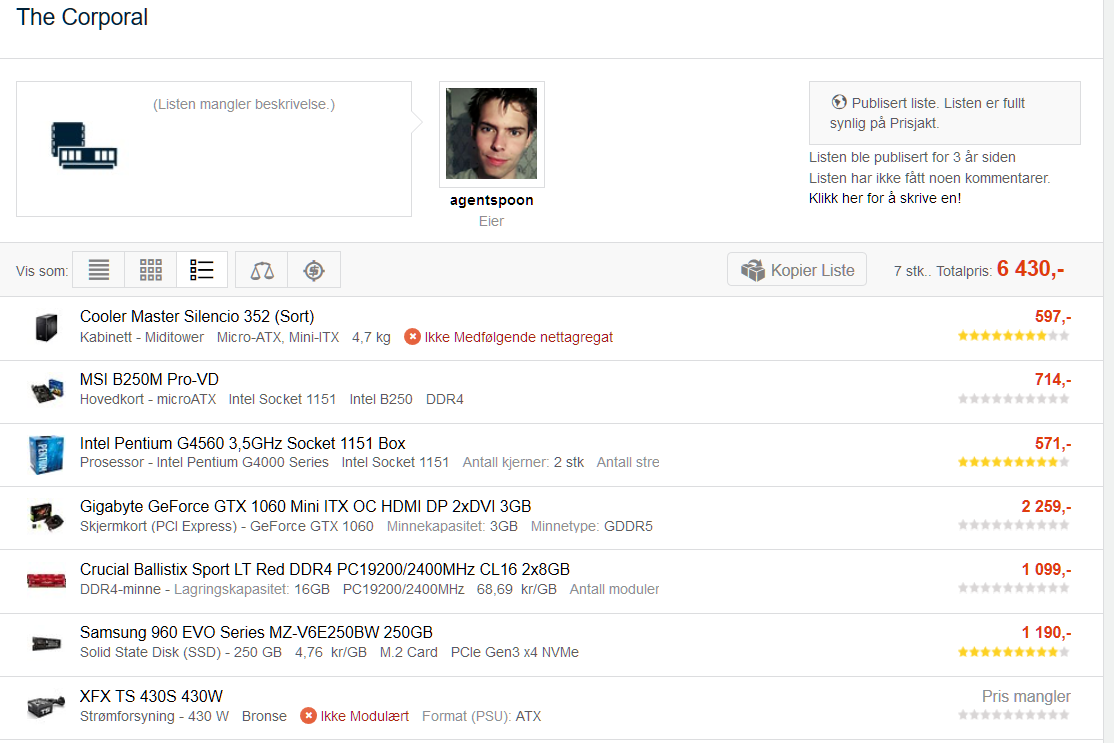Open the compare scales icon
The height and width of the screenshot is (743, 1114).
click(261, 270)
